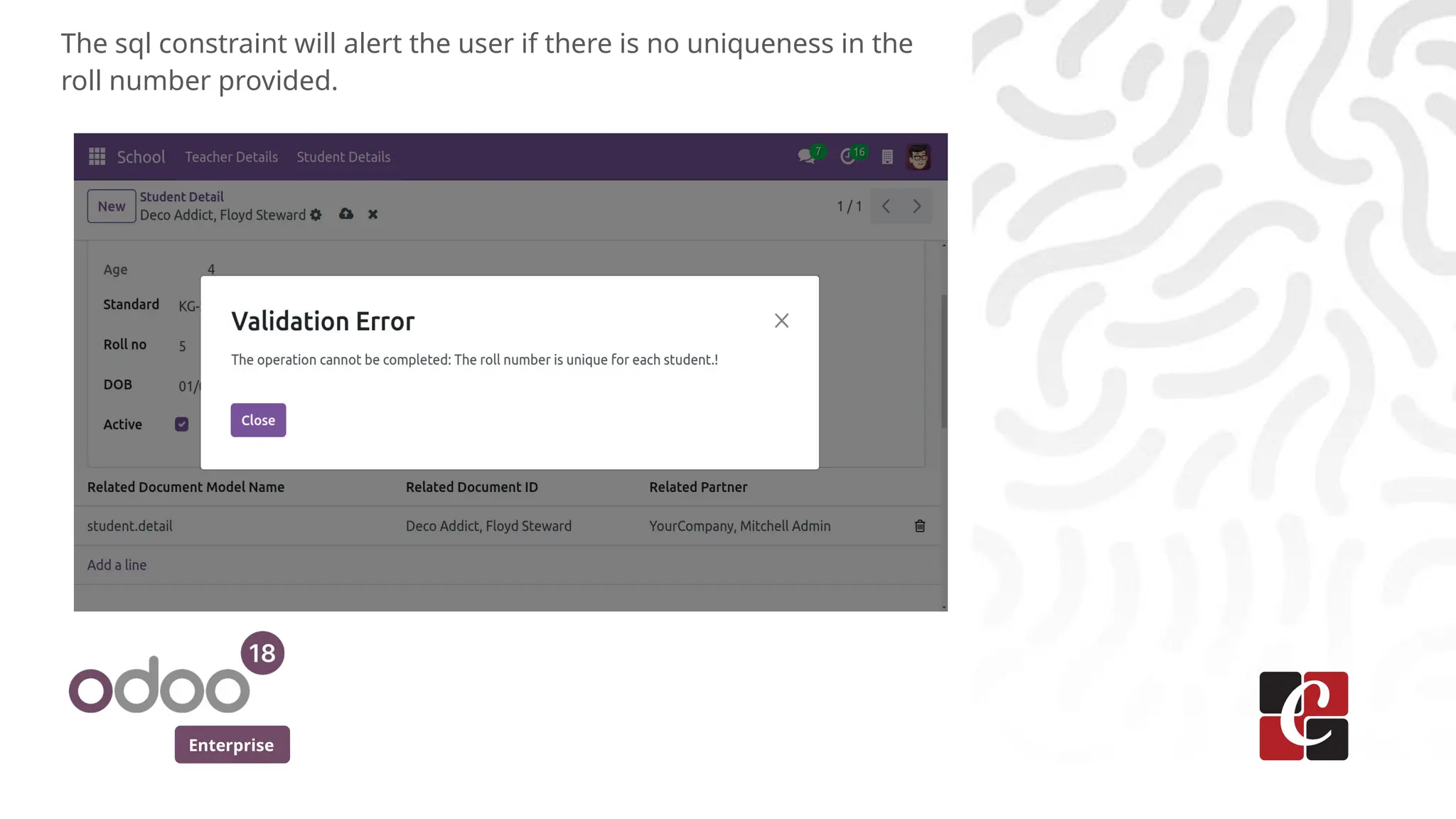Click the 1 / 1 pager counter

click(849, 206)
